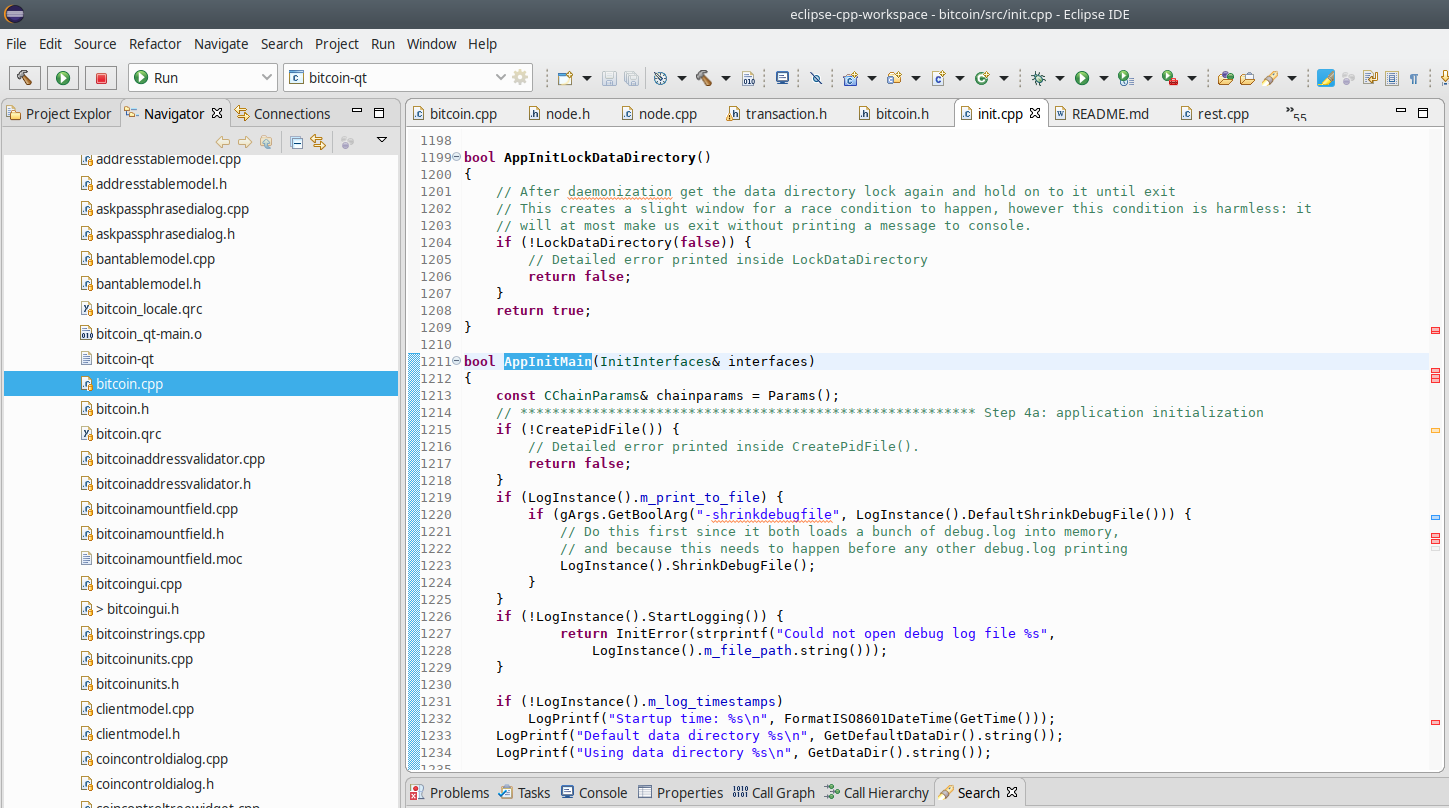
Task: Click the New Source Folder icon
Action: point(894,78)
